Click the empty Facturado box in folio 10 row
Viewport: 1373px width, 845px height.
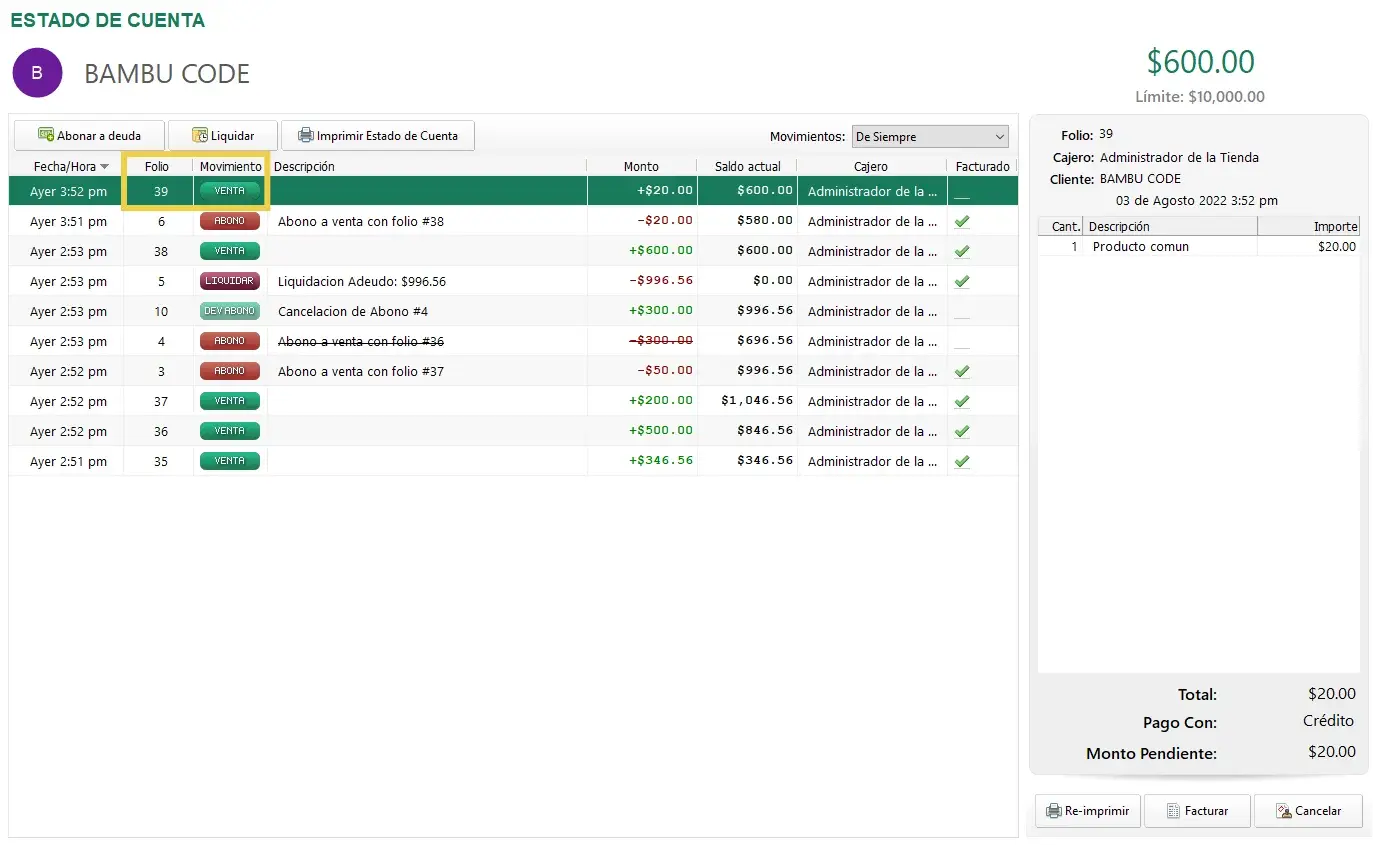pyautogui.click(x=962, y=311)
